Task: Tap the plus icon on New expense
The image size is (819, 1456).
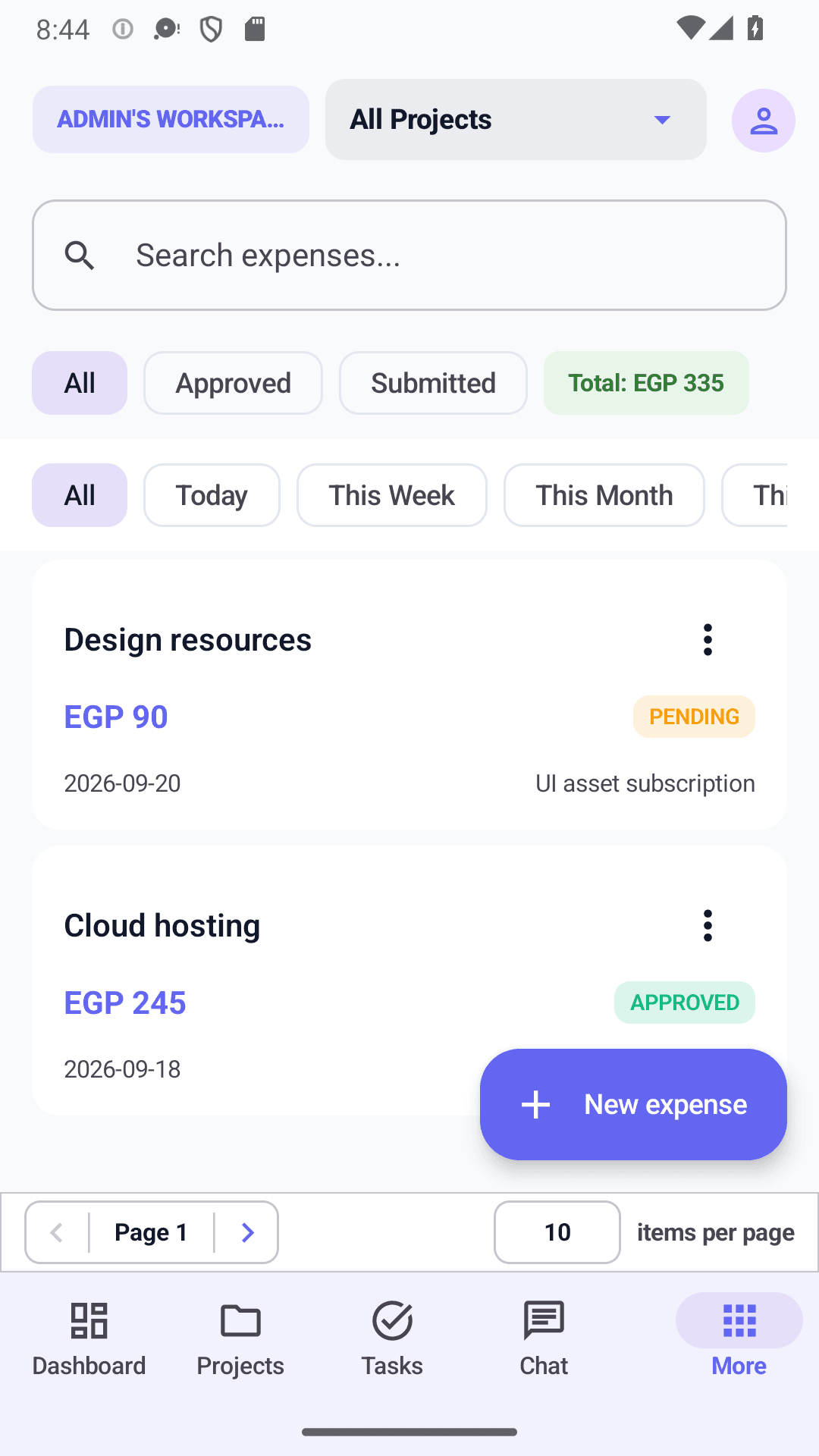Action: [x=535, y=1104]
